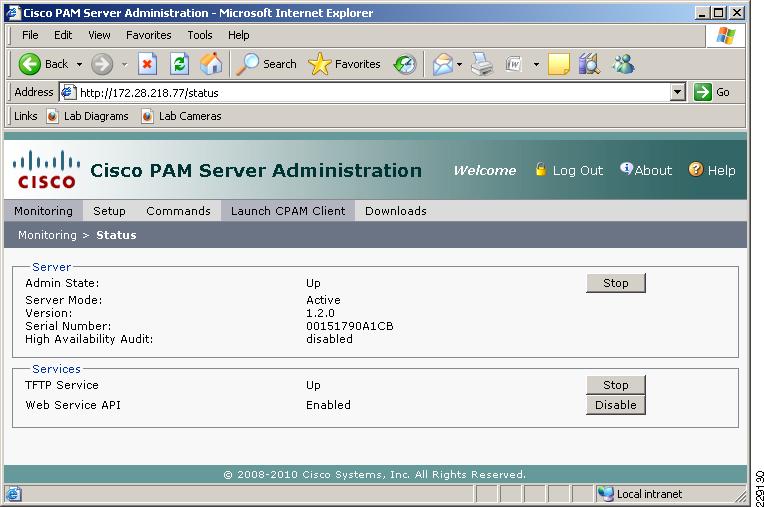The width and height of the screenshot is (764, 507).
Task: Expand the Mail options dropdown arrow
Action: [459, 64]
